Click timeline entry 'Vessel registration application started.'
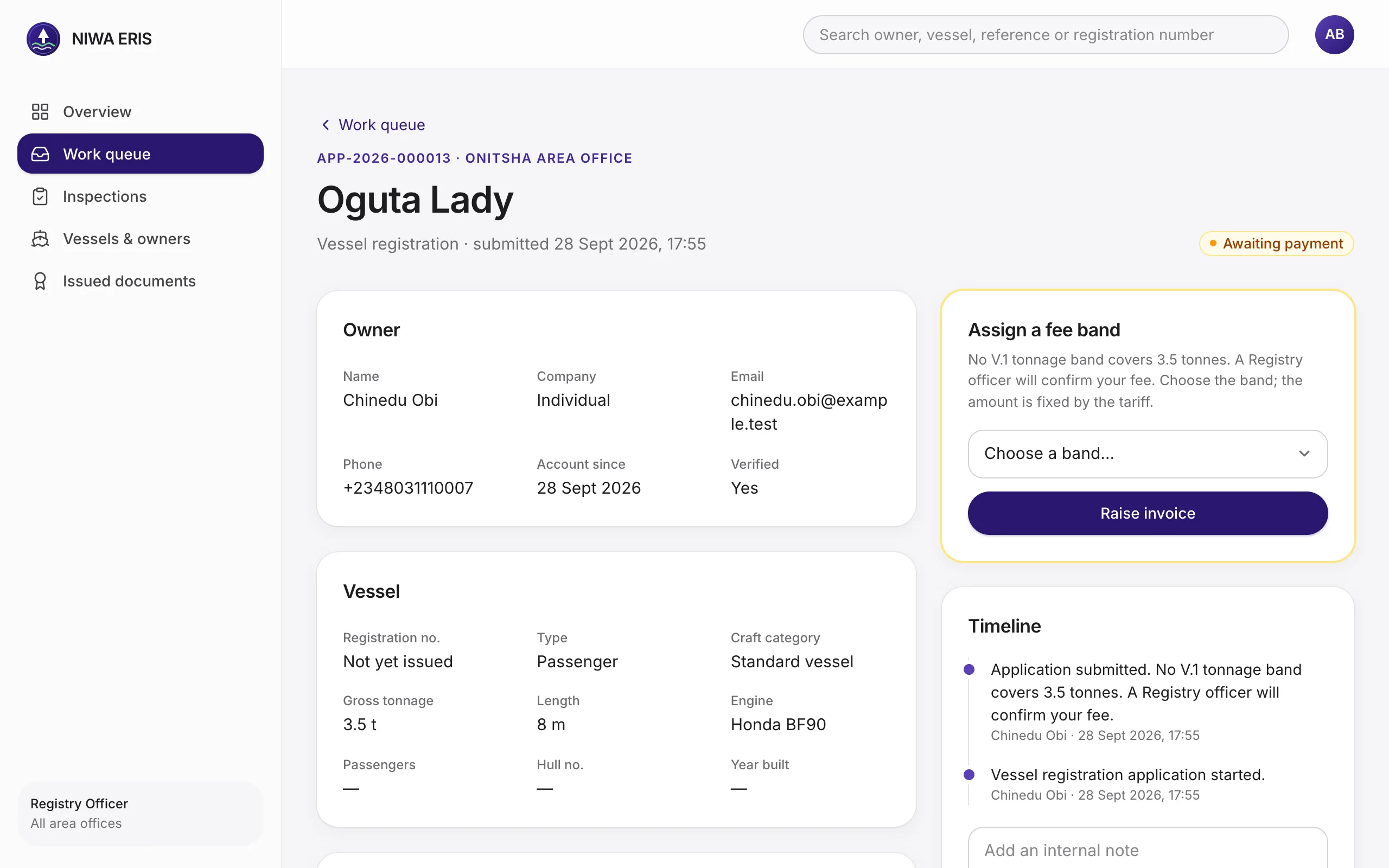This screenshot has height=868, width=1389. click(1128, 775)
